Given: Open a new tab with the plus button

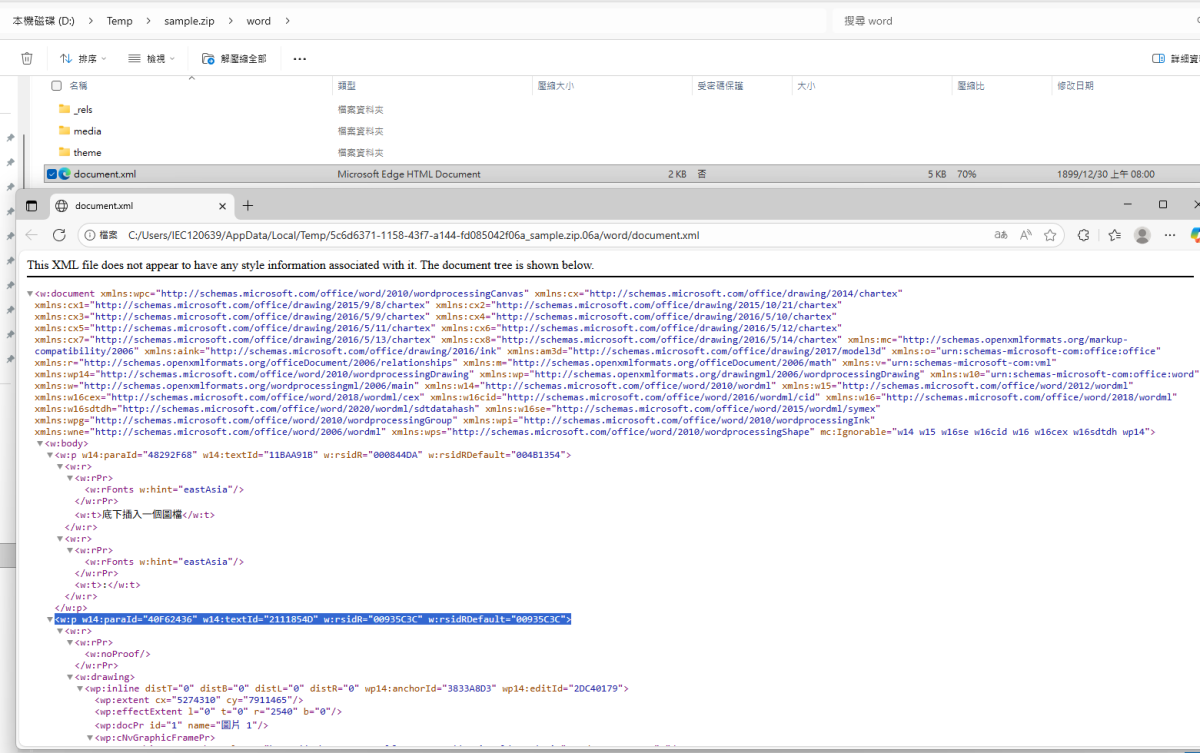Looking at the screenshot, I should [246, 206].
